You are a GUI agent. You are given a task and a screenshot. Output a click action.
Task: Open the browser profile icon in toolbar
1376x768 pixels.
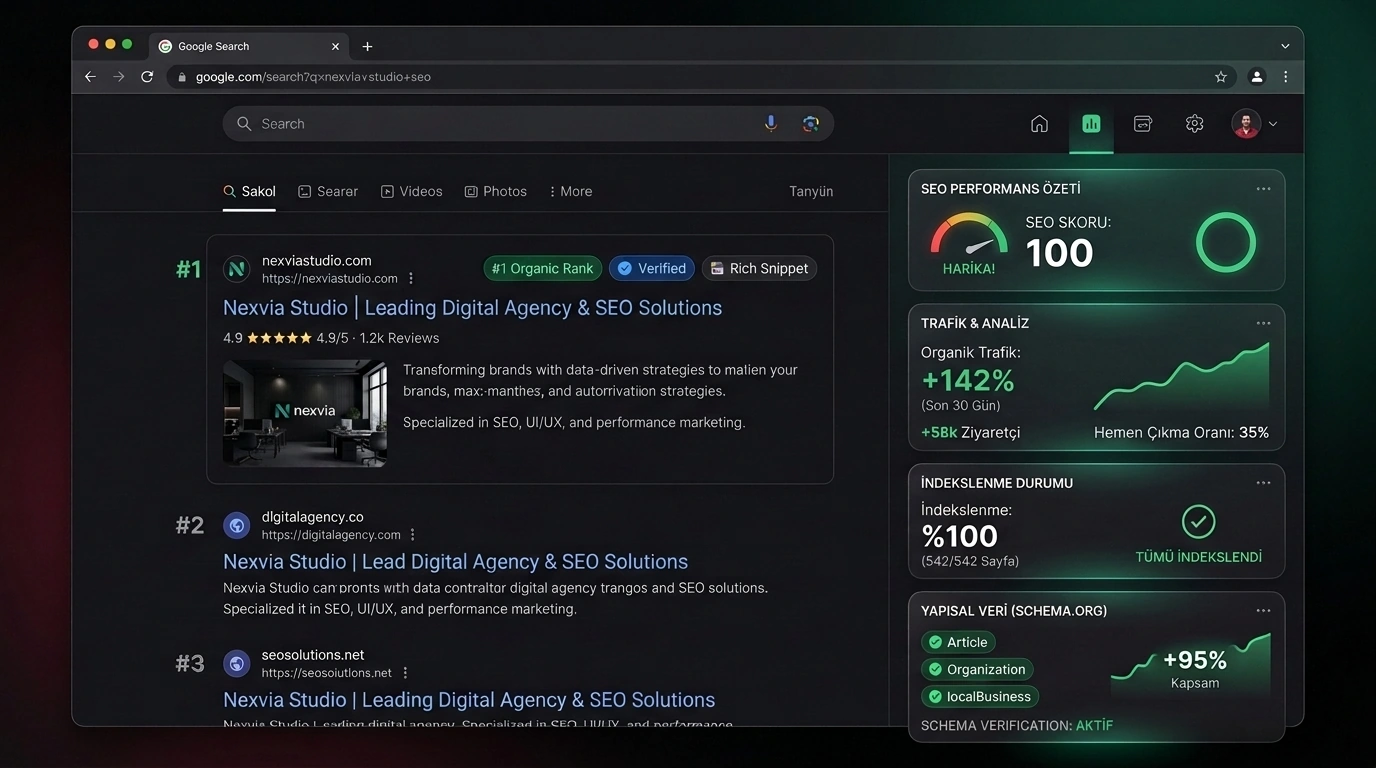click(1257, 77)
